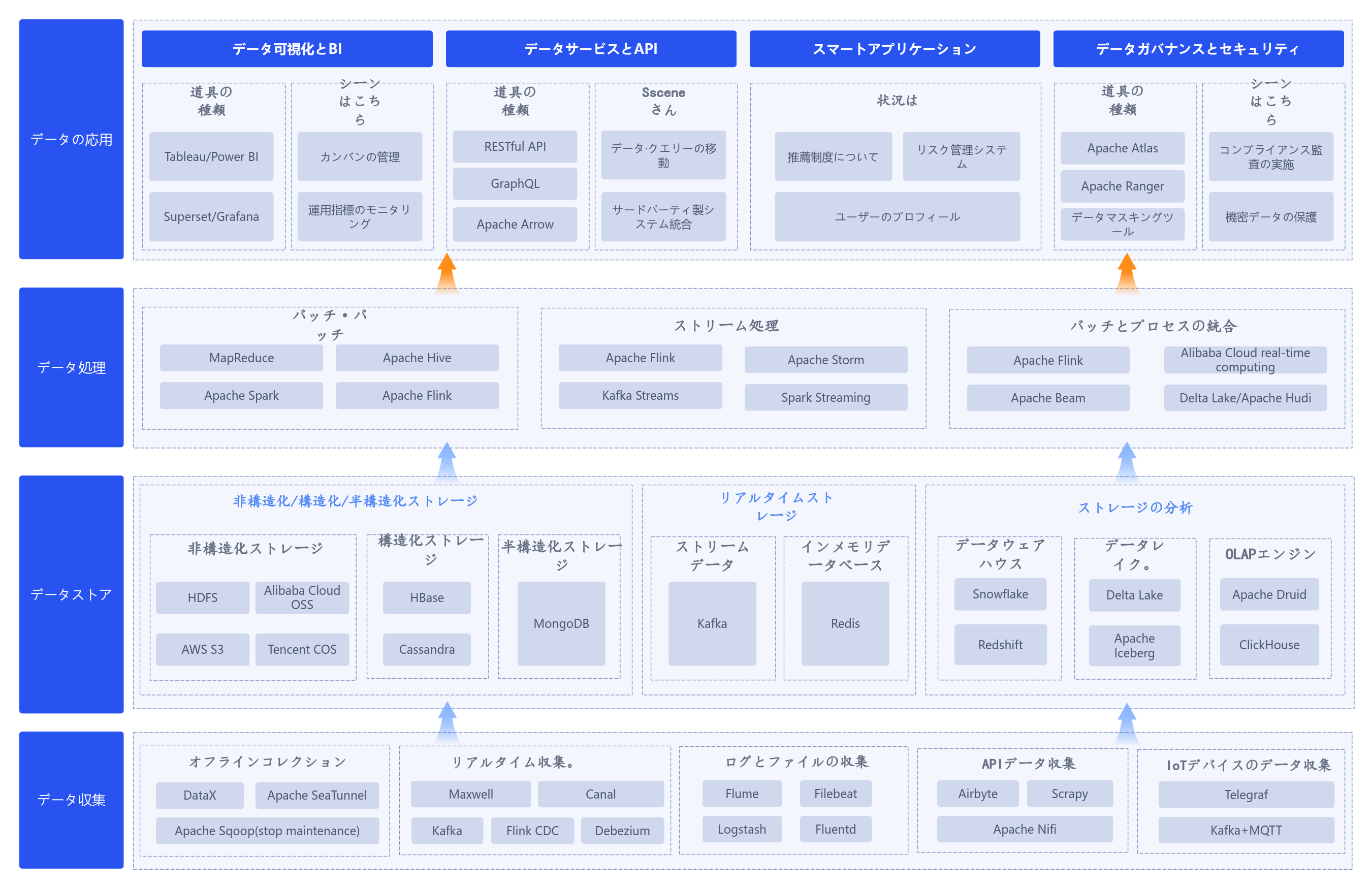Screen dimensions: 1372x887
Task: Click the Apache Arrow box
Action: click(515, 225)
